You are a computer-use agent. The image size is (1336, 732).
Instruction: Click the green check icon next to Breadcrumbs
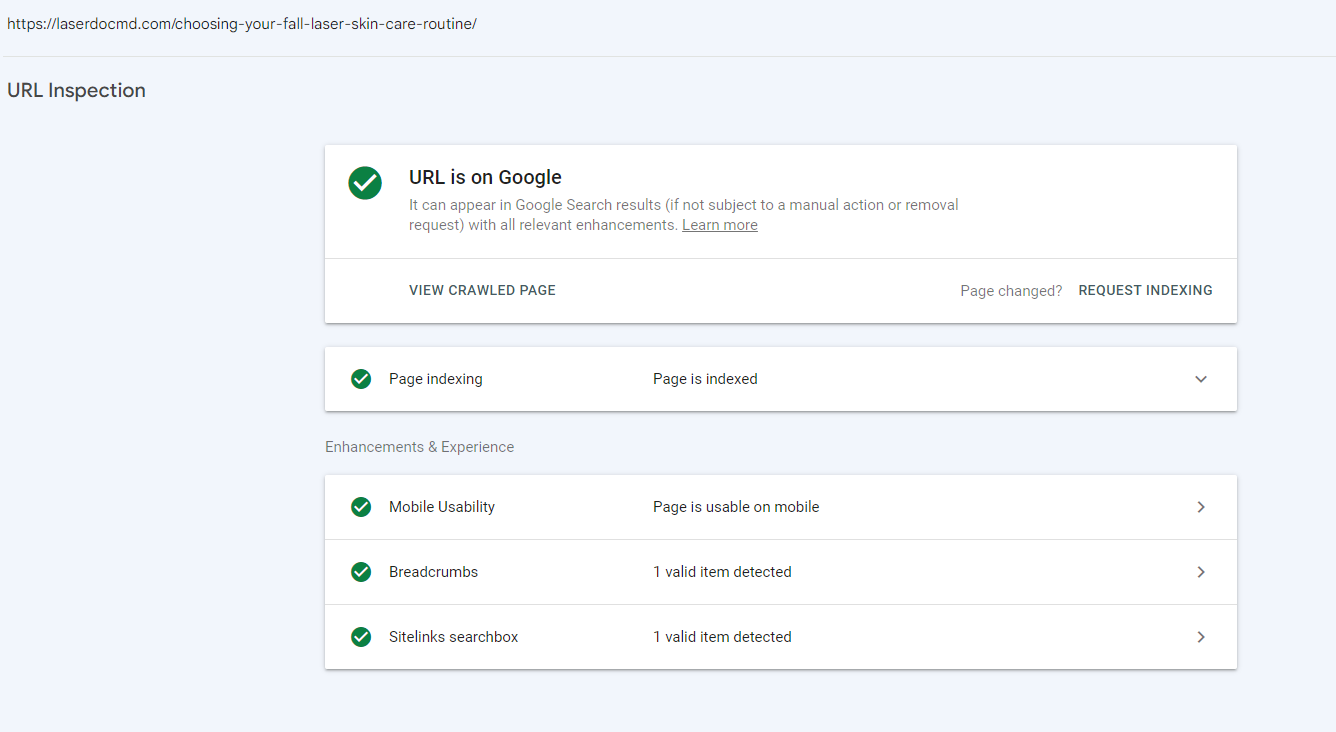[361, 572]
